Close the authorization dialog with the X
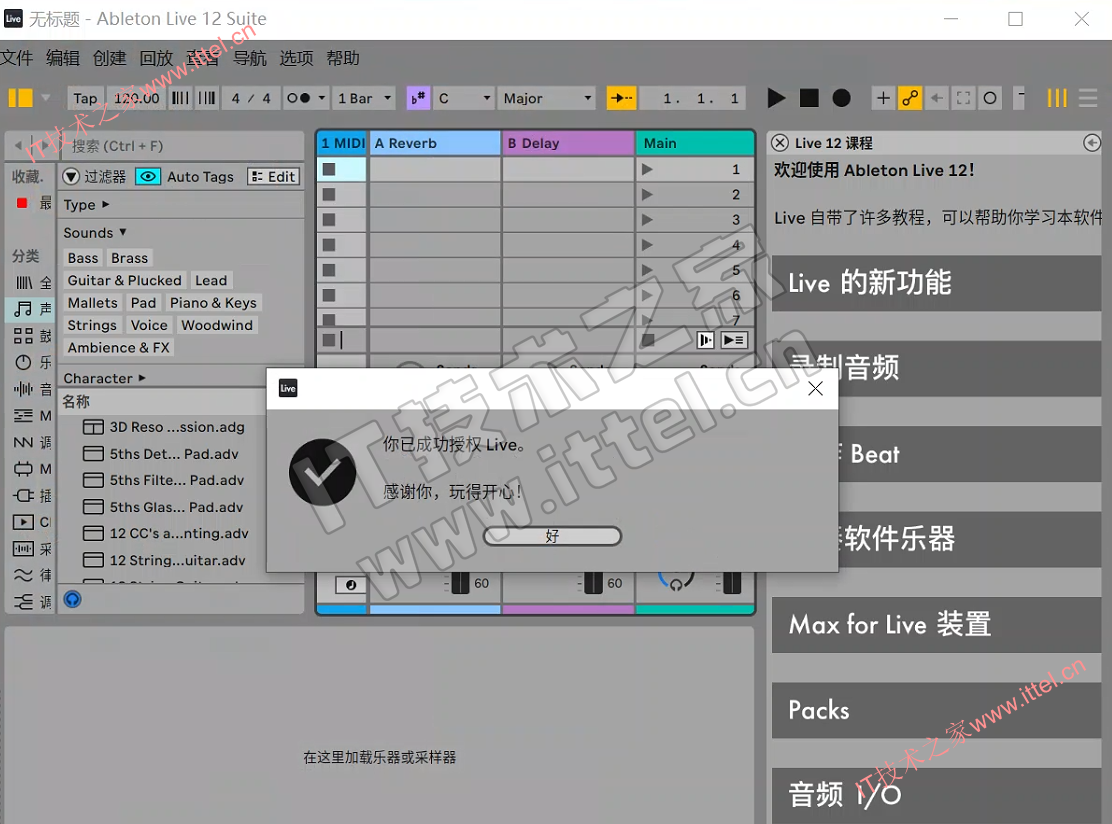Screen dimensions: 1112x824 [816, 388]
